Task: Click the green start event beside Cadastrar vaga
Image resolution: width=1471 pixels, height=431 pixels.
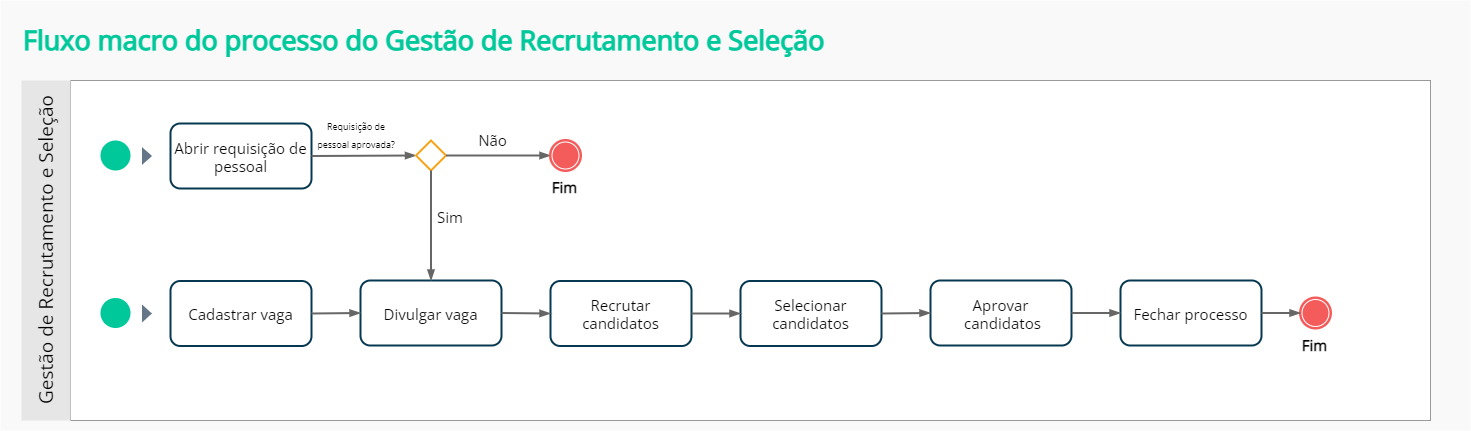Action: [116, 313]
